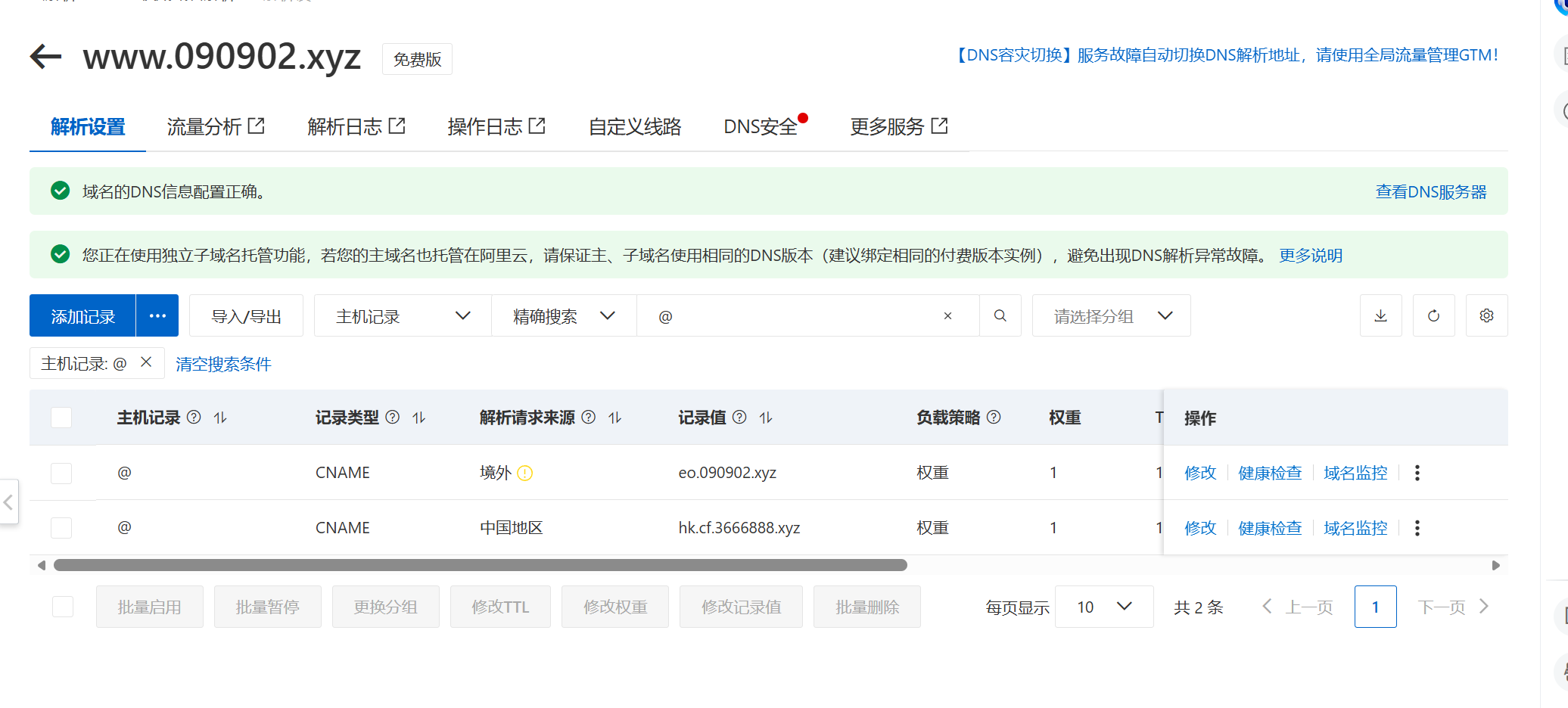Open the 精确搜索 match mode dropdown
Viewport: 1568px width, 708px height.
coord(565,315)
